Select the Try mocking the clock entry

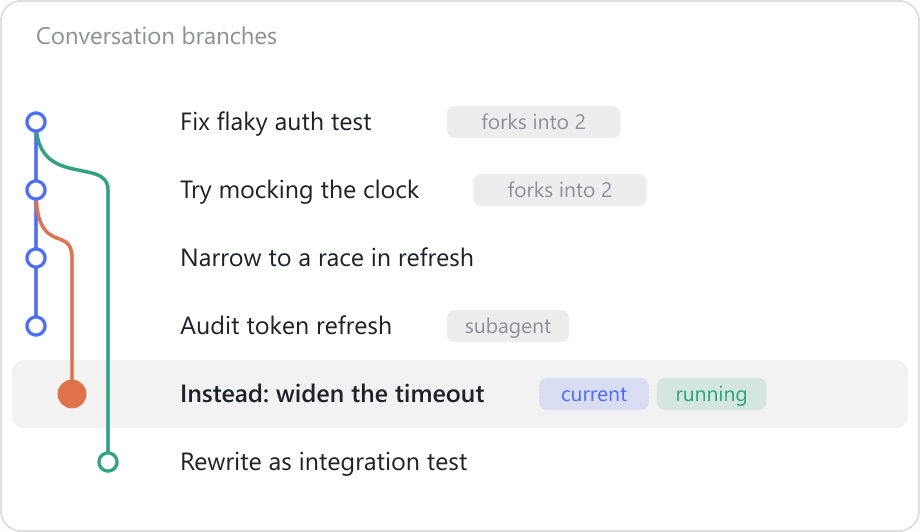point(299,190)
